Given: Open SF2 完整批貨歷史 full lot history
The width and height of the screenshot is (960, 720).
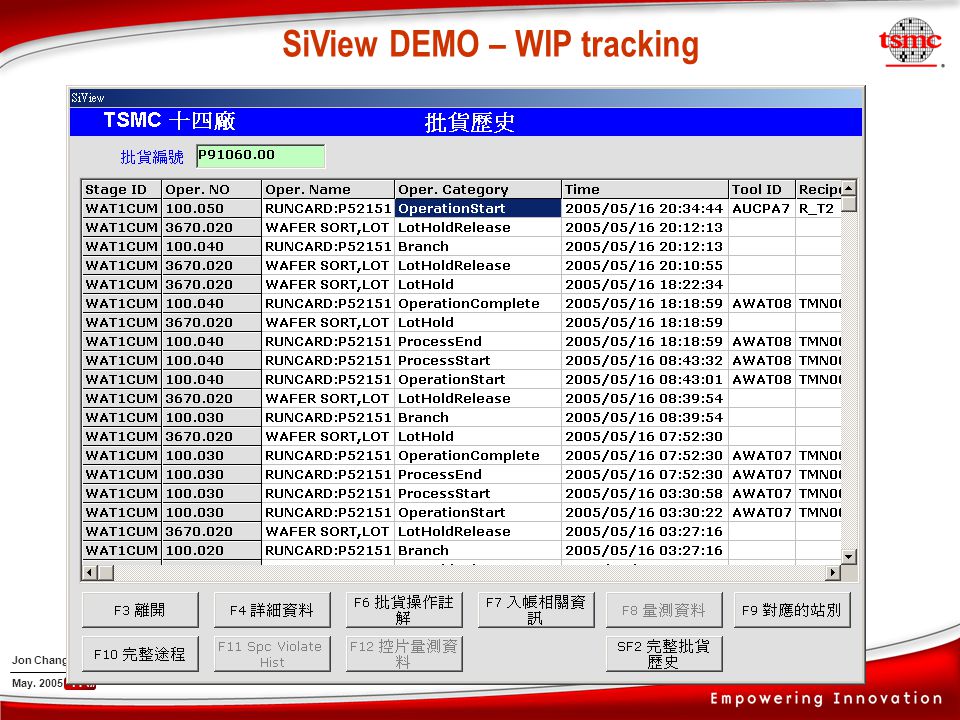Looking at the screenshot, I should (664, 654).
